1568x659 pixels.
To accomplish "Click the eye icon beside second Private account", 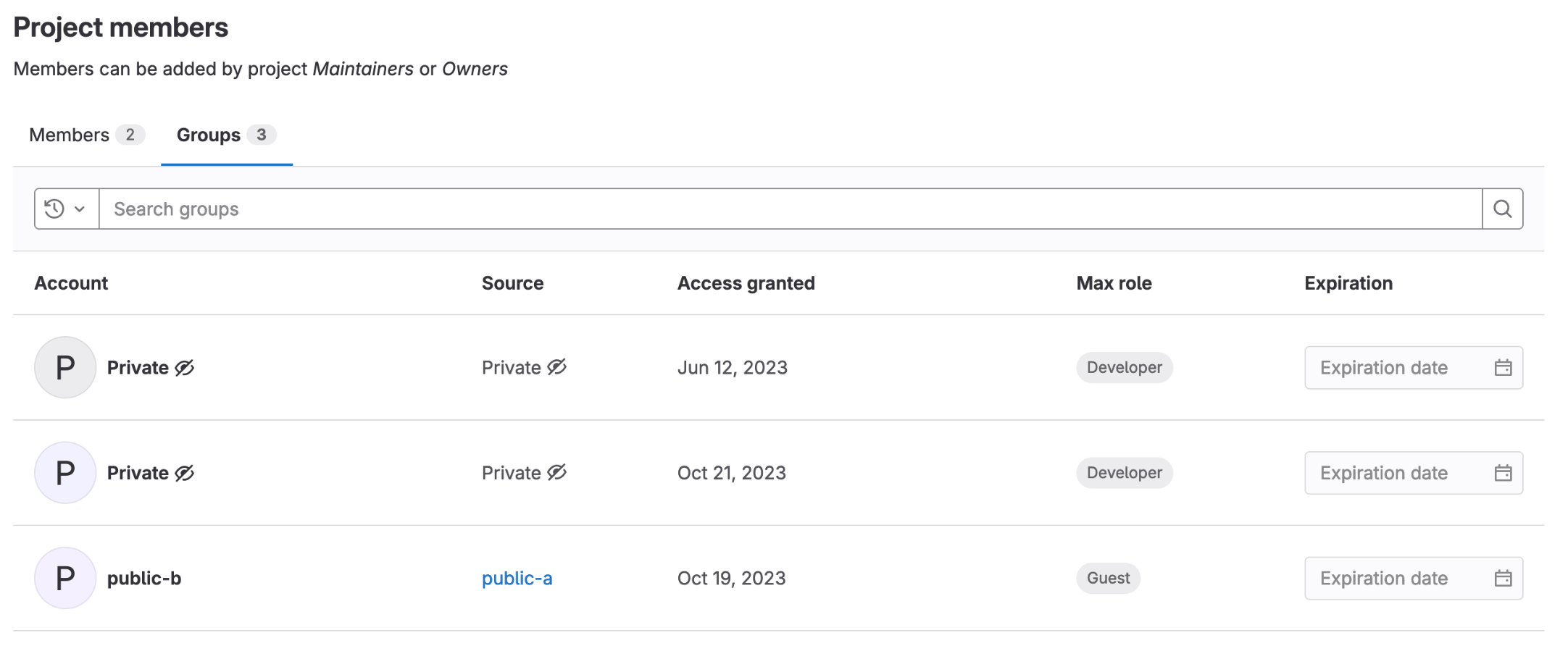I will 184,472.
